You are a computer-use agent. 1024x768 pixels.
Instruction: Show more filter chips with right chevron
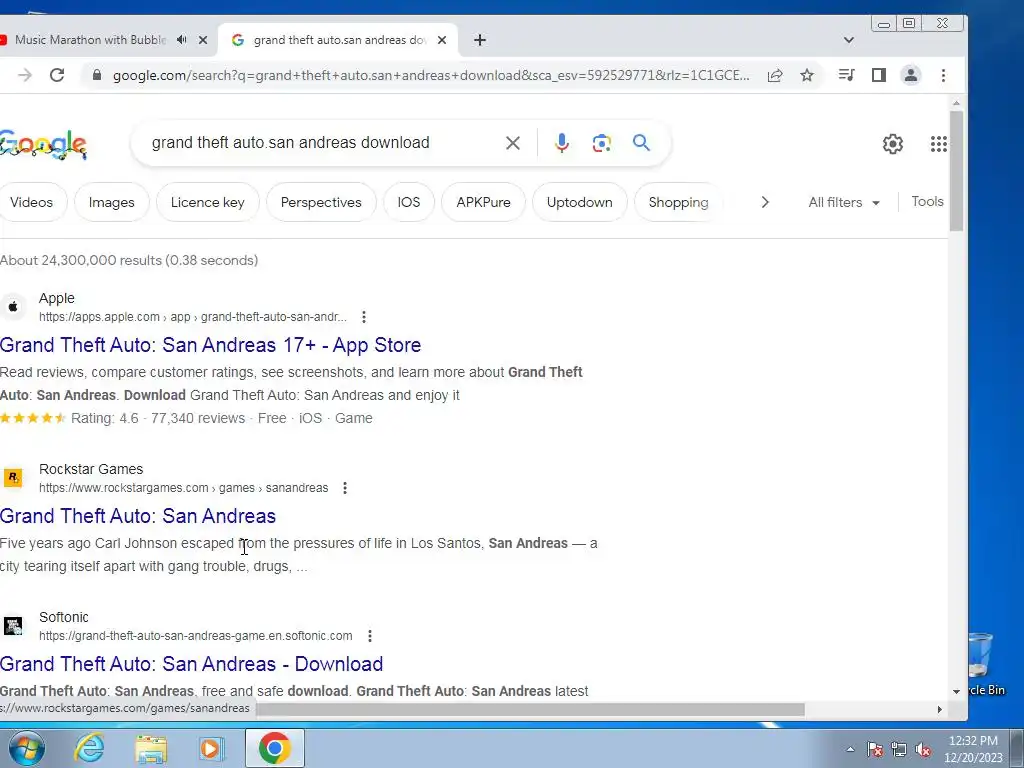tap(765, 202)
